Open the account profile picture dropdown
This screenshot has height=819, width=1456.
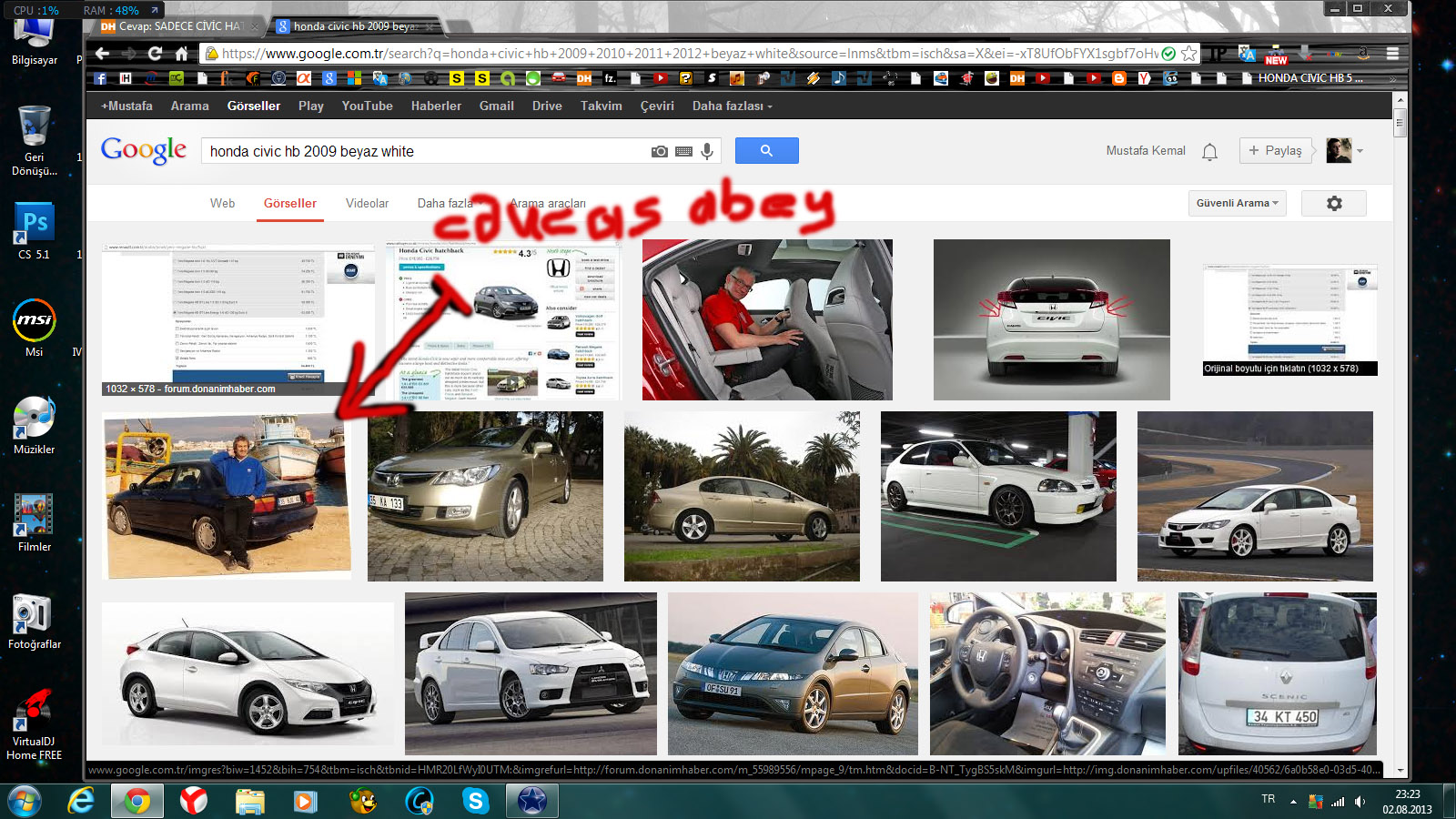click(1344, 151)
